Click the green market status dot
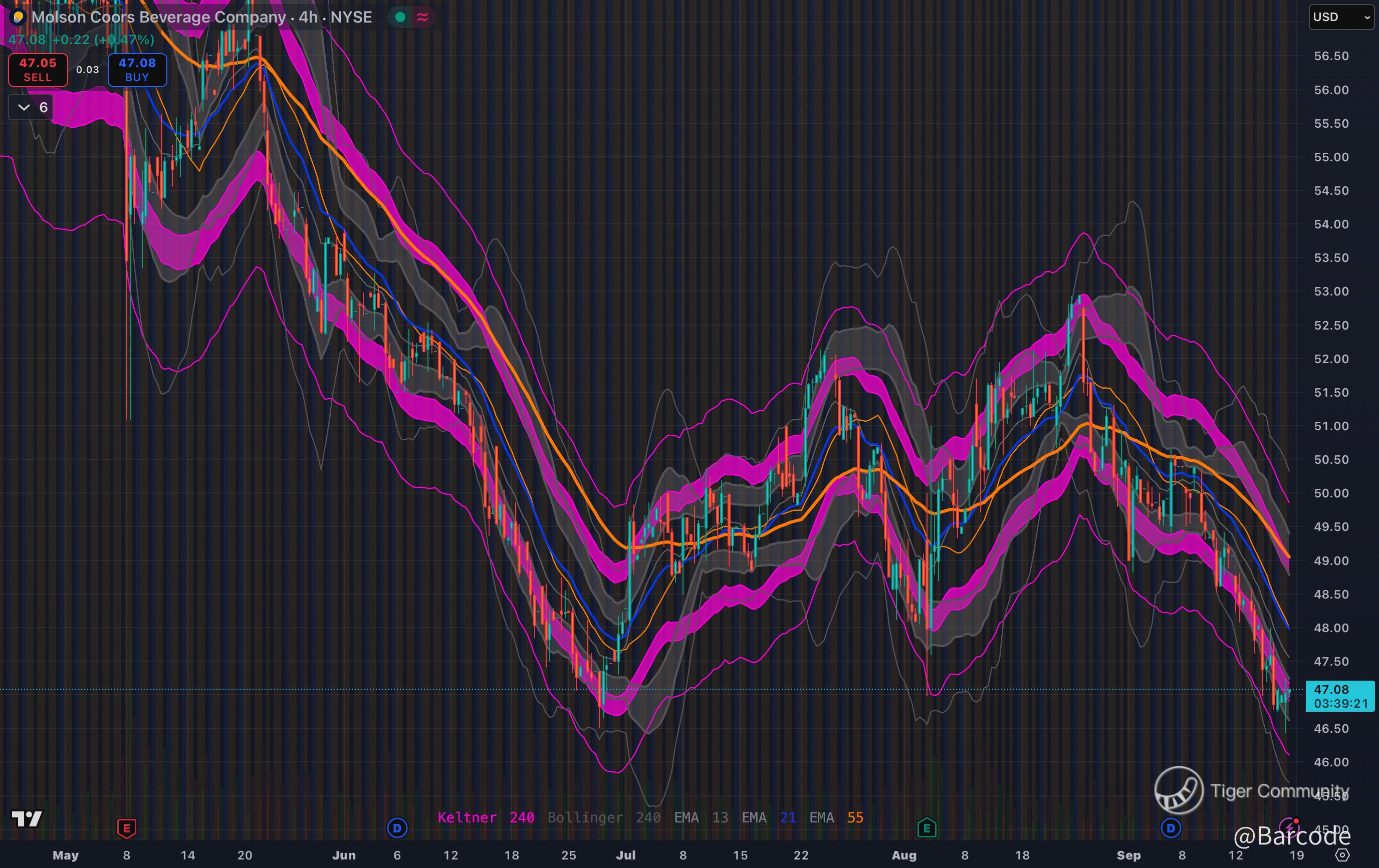1379x868 pixels. [401, 17]
